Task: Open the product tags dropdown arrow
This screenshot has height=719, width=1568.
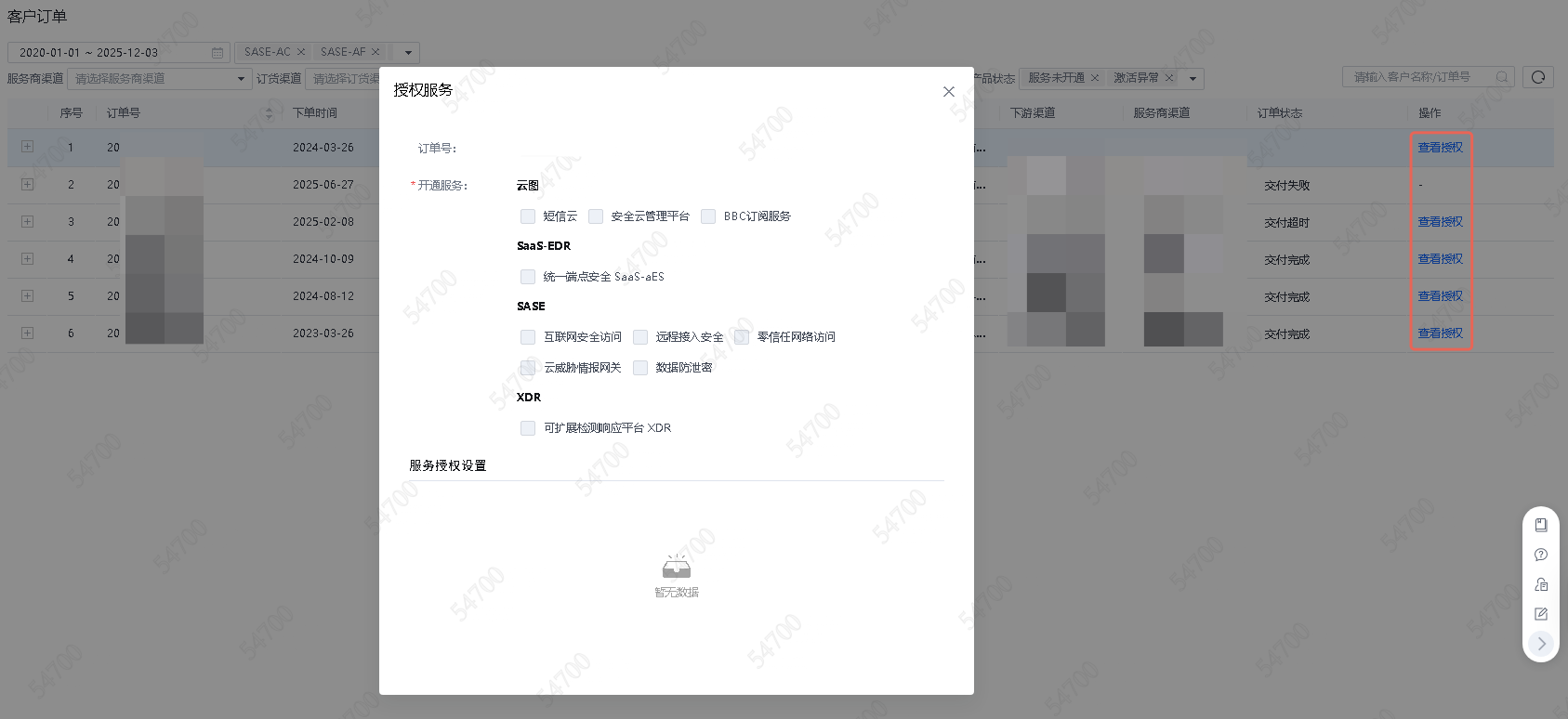Action: pyautogui.click(x=407, y=53)
